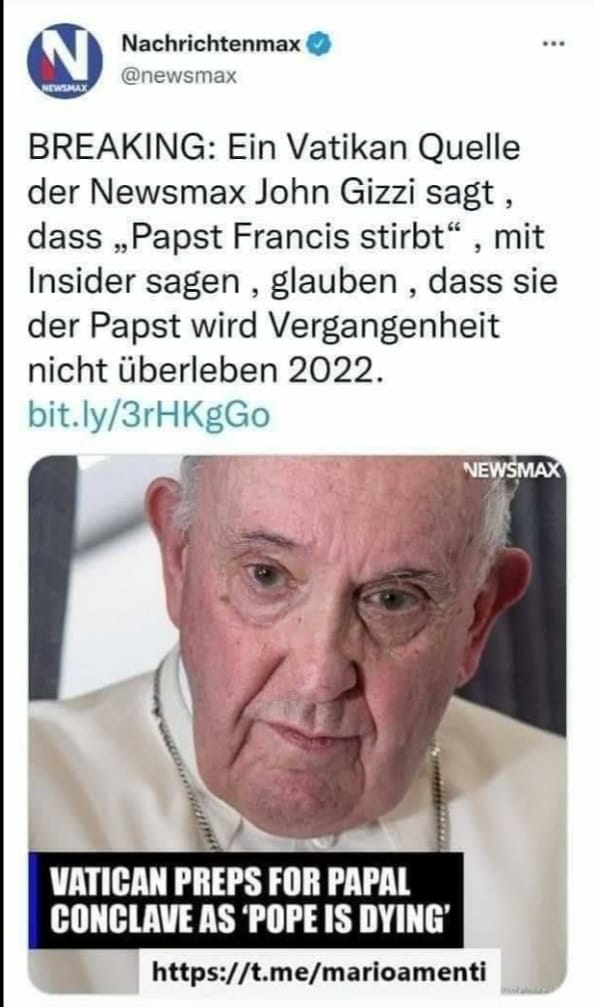This screenshot has height=1007, width=594.
Task: Click the 'CONCLAVE AS POPE IS DYING' line
Action: [x=247, y=919]
